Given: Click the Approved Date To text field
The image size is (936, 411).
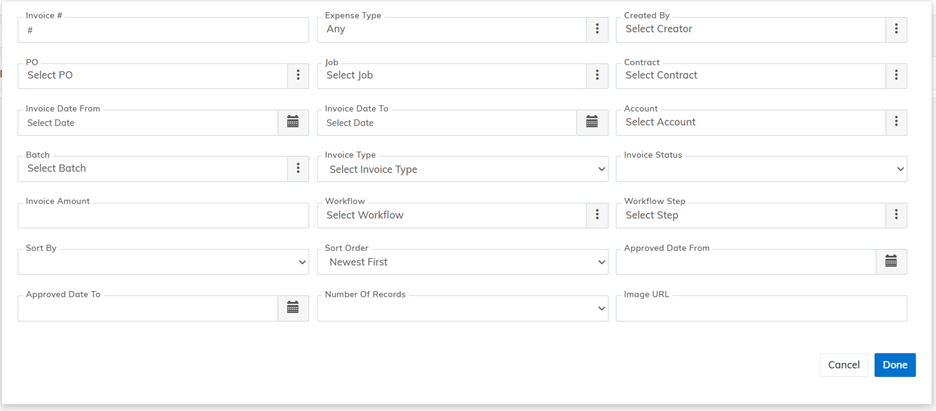Looking at the screenshot, I should (148, 308).
